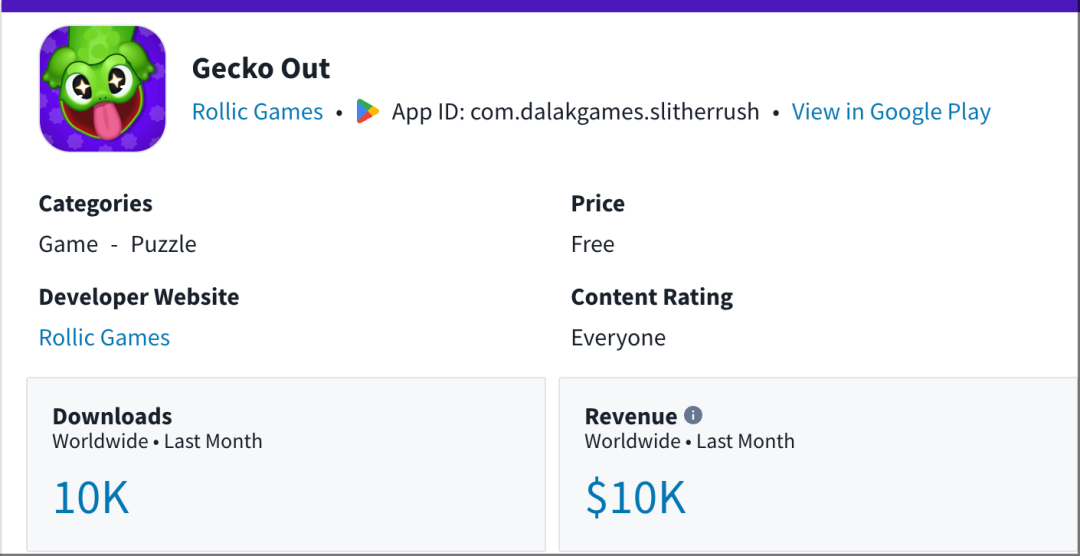1080x556 pixels.
Task: Click Worldwide • Last Month under Revenue
Action: (689, 441)
